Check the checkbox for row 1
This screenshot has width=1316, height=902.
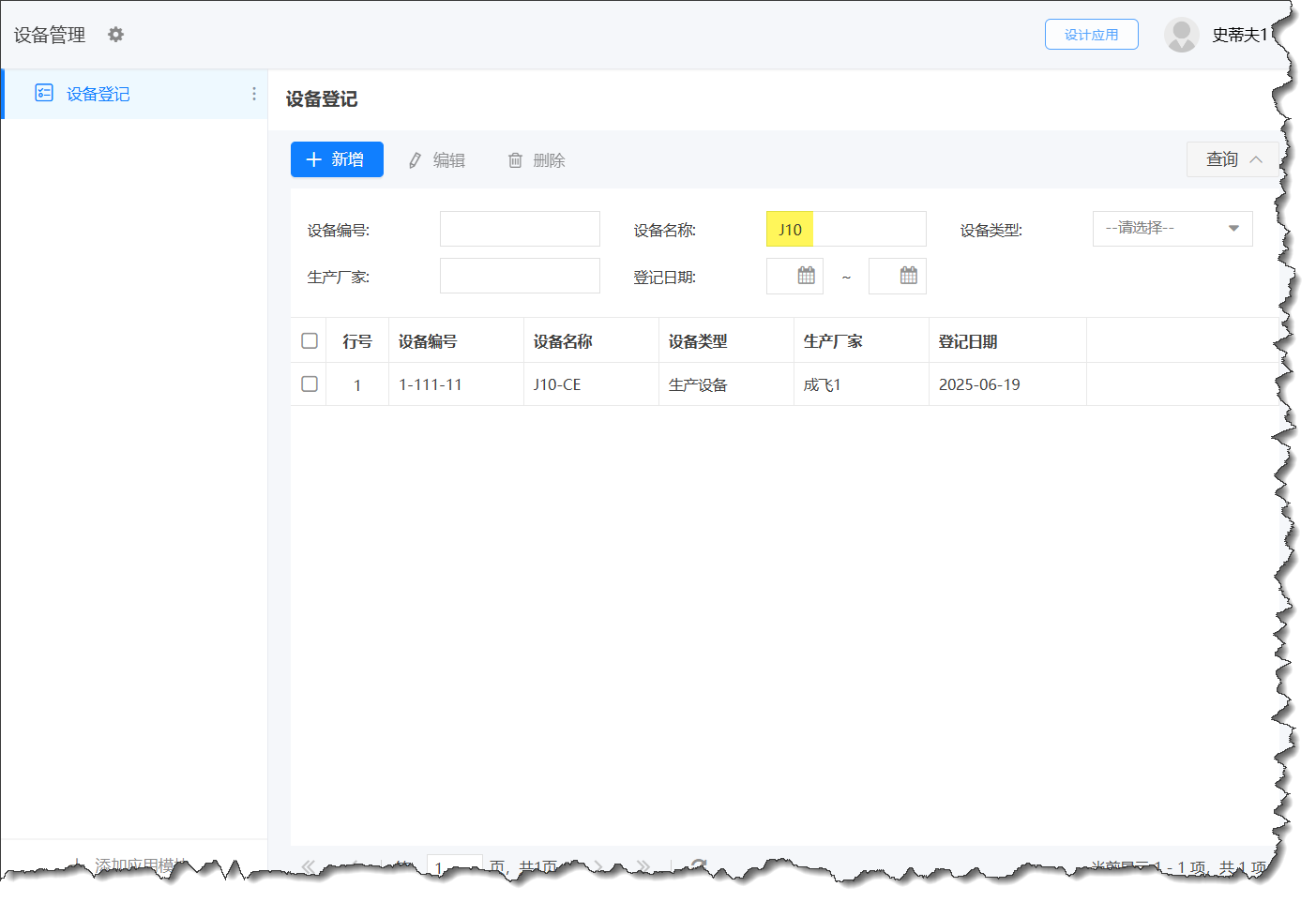[310, 384]
